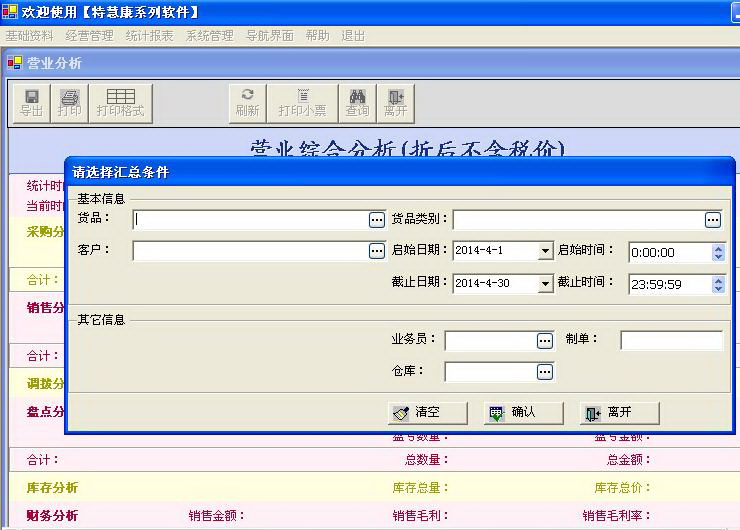
Task: Click the 营业分析 window icon
Action: pos(15,63)
